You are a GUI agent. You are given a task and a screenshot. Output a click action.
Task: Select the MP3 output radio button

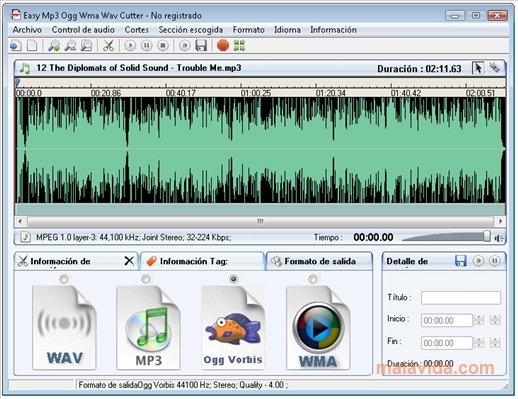146,279
